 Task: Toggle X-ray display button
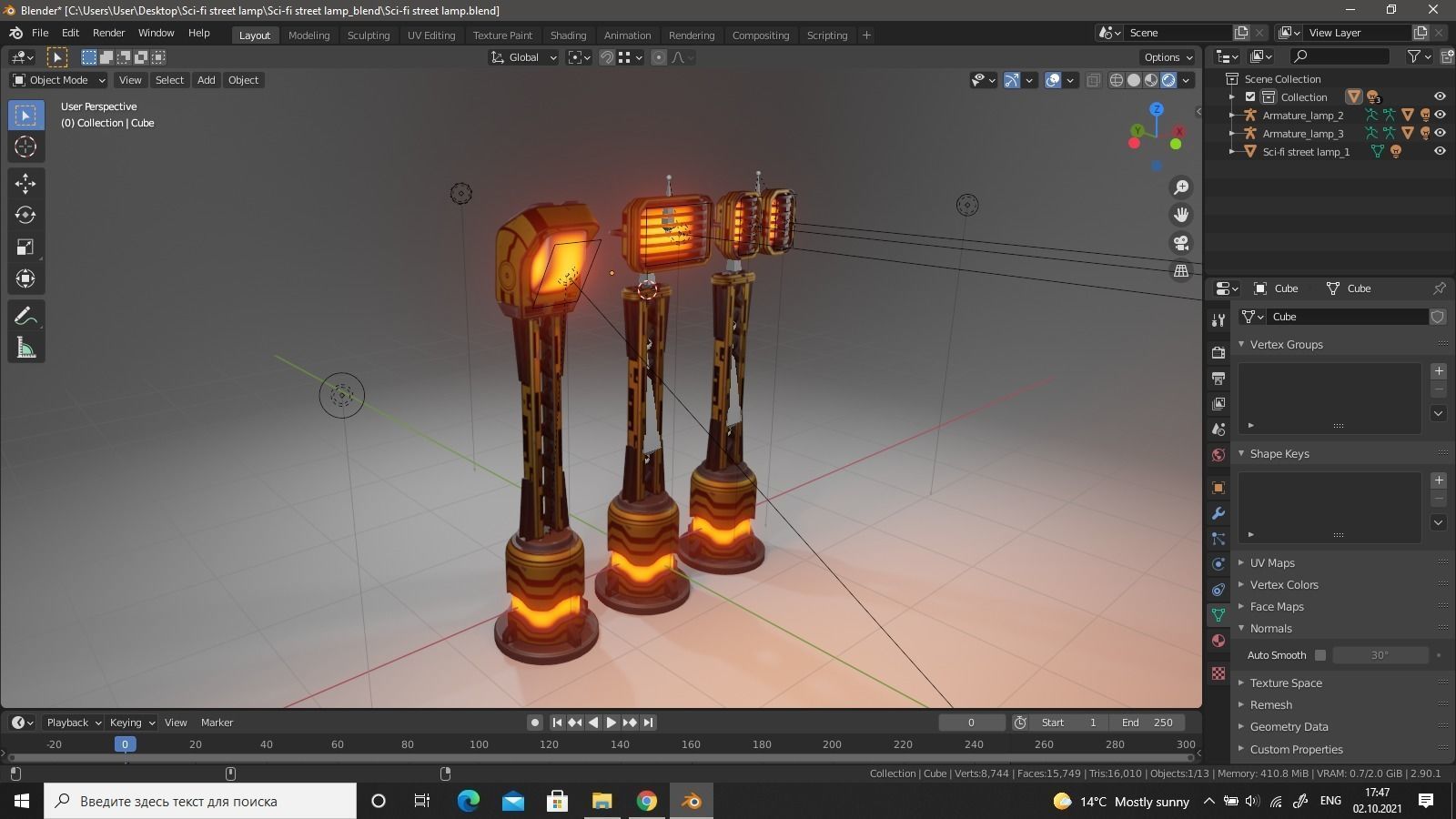point(1093,80)
